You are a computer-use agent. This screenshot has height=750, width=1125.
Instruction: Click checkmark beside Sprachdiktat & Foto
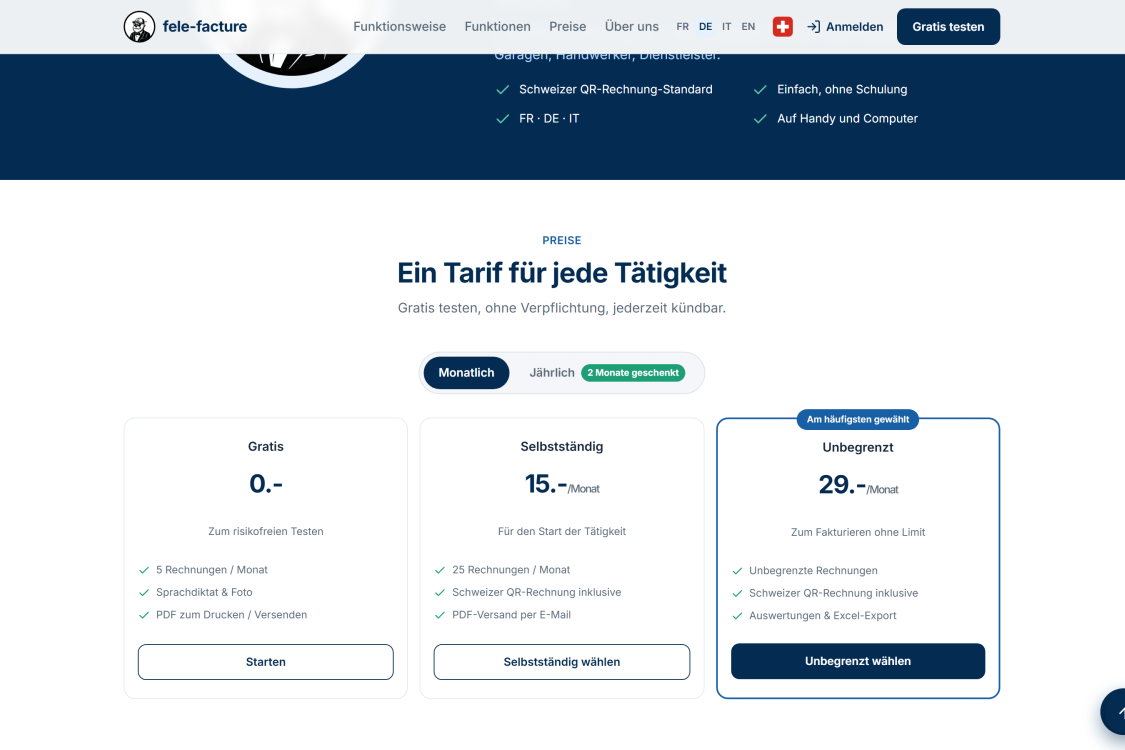click(144, 593)
